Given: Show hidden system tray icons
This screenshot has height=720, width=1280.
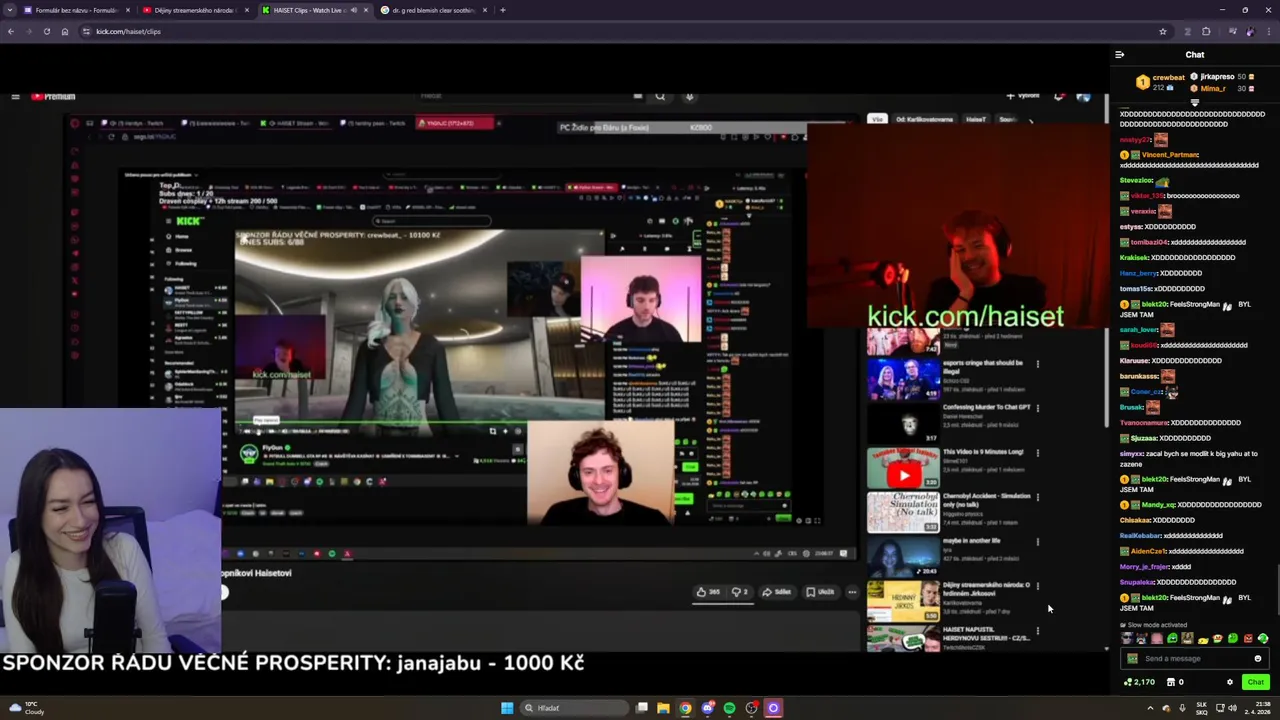Looking at the screenshot, I should (1150, 708).
